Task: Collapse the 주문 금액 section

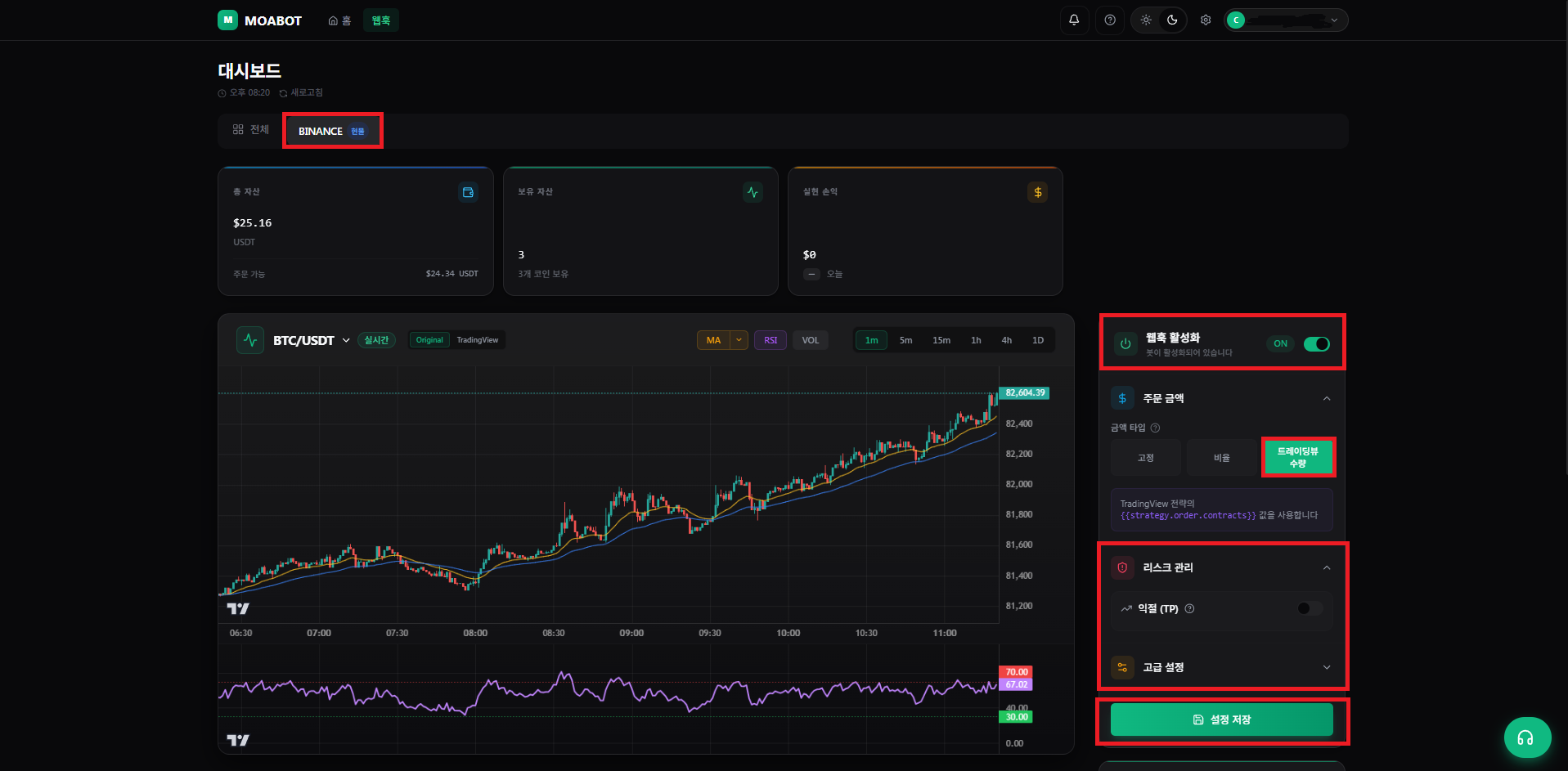Action: [x=1327, y=398]
